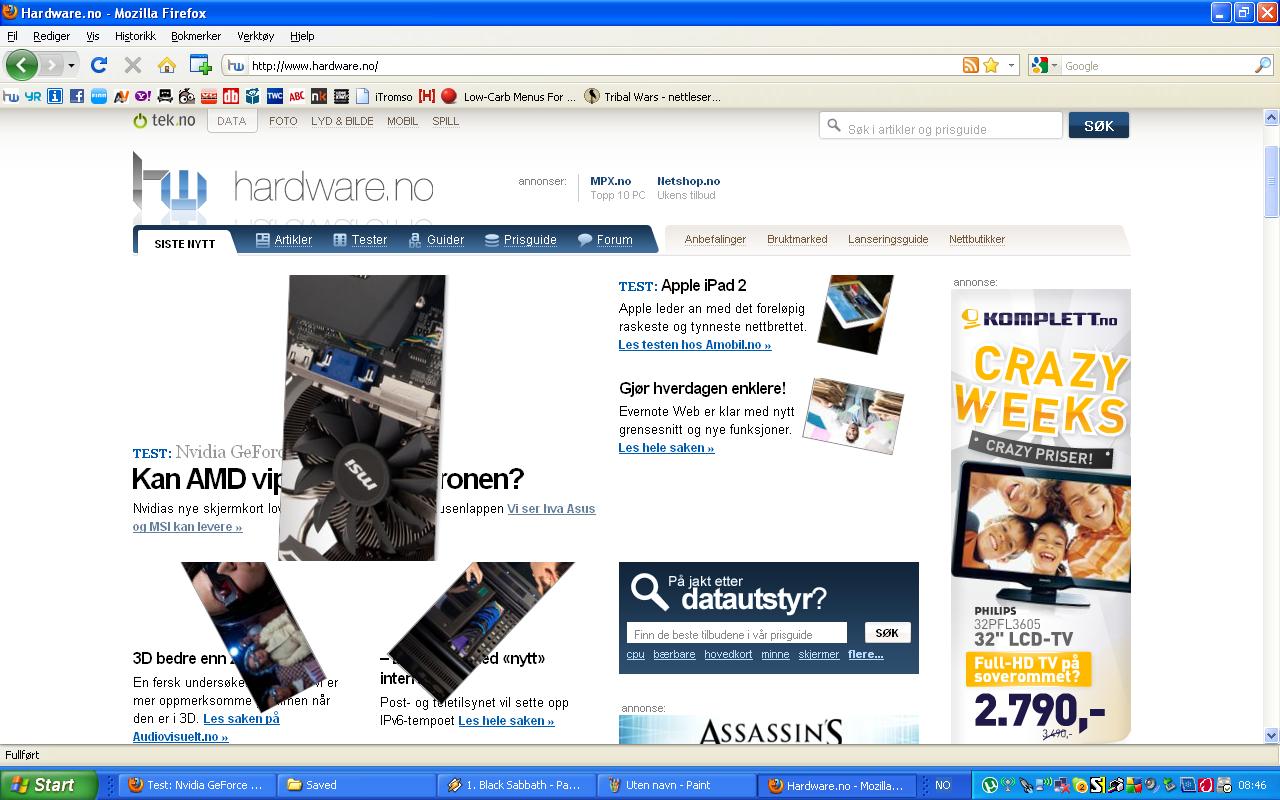1280x800 pixels.
Task: Click the RSS feed icon in the address bar
Action: tap(970, 65)
